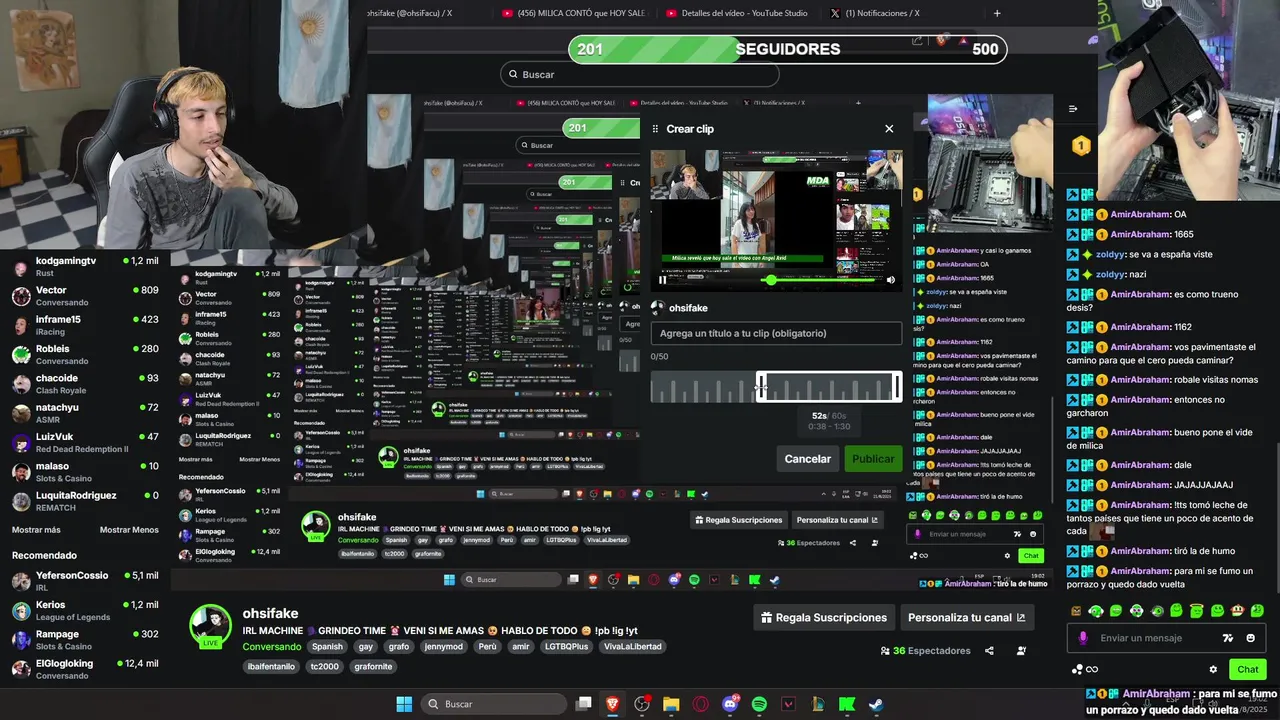1280x720 pixels.
Task: Open the Vector channel in sidebar
Action: [x=84, y=296]
